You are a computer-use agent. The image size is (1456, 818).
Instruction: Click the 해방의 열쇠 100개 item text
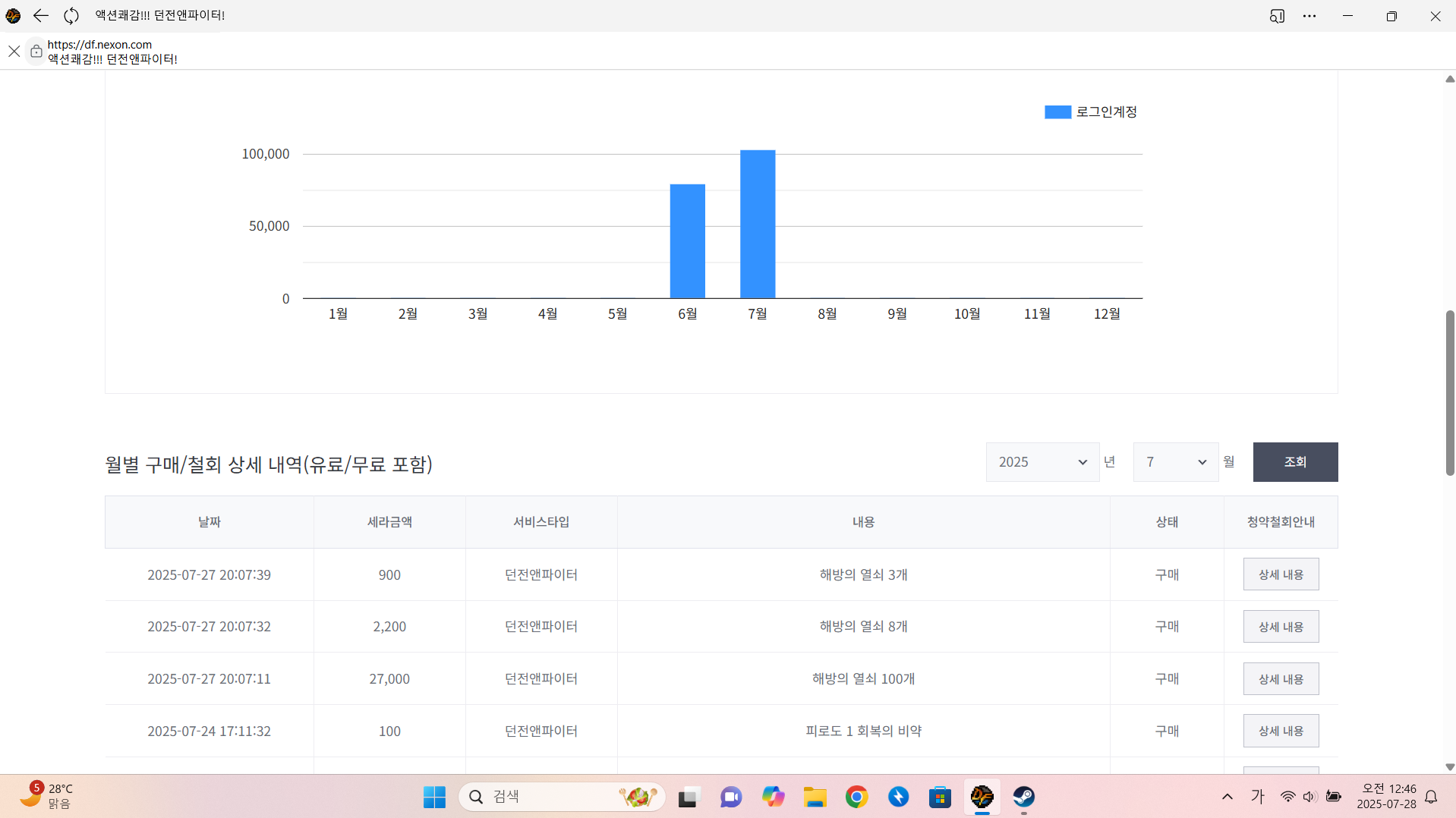864,679
